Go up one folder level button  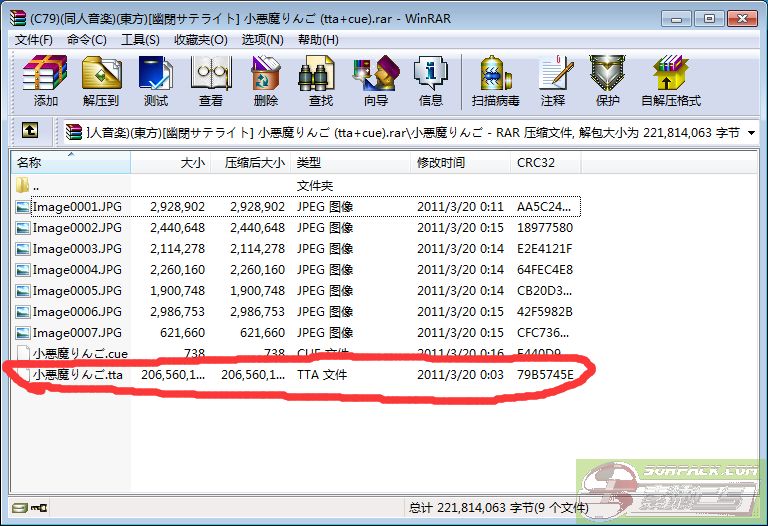30,130
